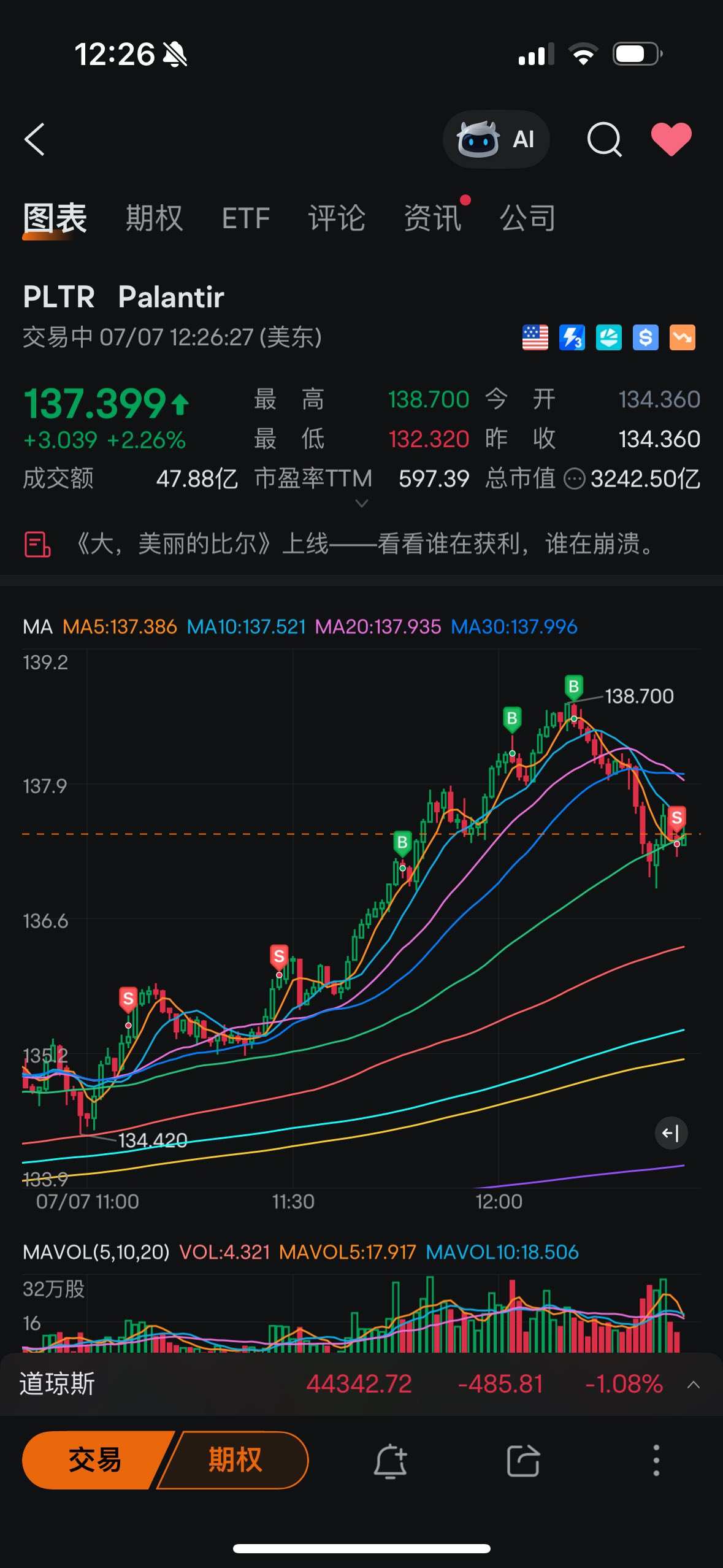Screen dimensions: 723x1568
Task: Tap the 3242.50亿 market cap value
Action: [645, 478]
